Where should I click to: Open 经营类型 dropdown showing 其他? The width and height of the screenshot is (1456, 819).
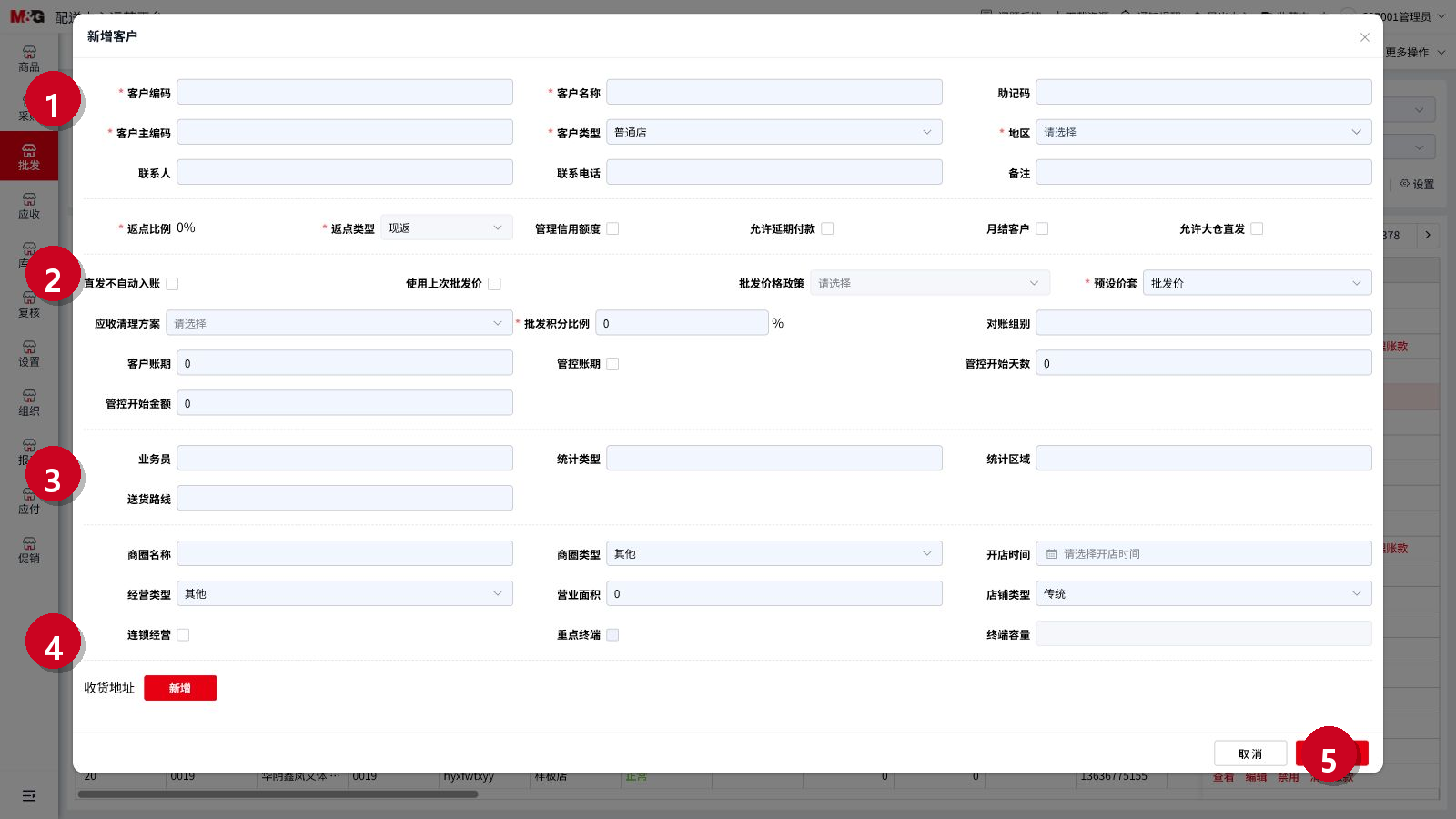point(344,593)
